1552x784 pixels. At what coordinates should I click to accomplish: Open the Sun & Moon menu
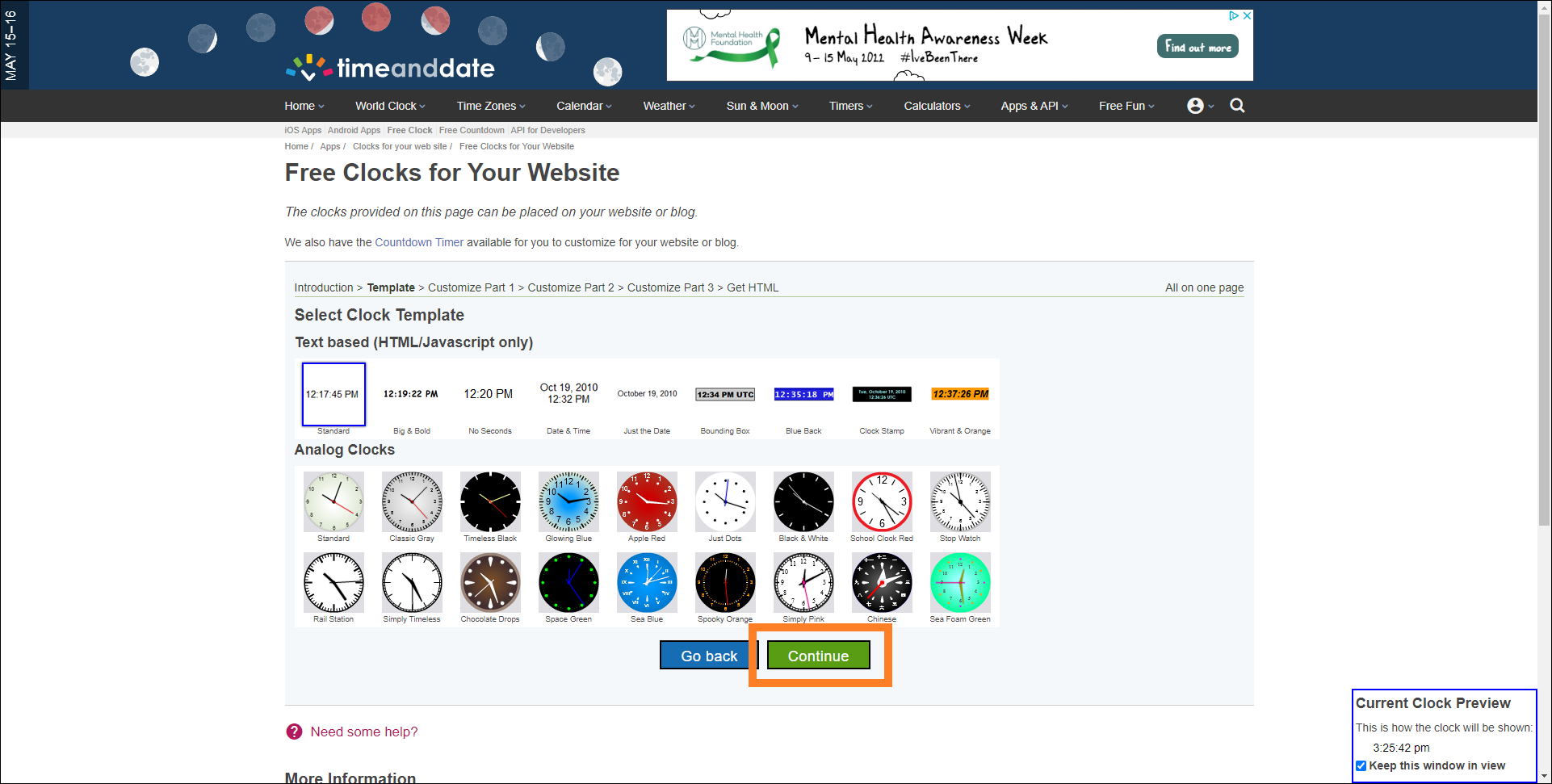[761, 106]
